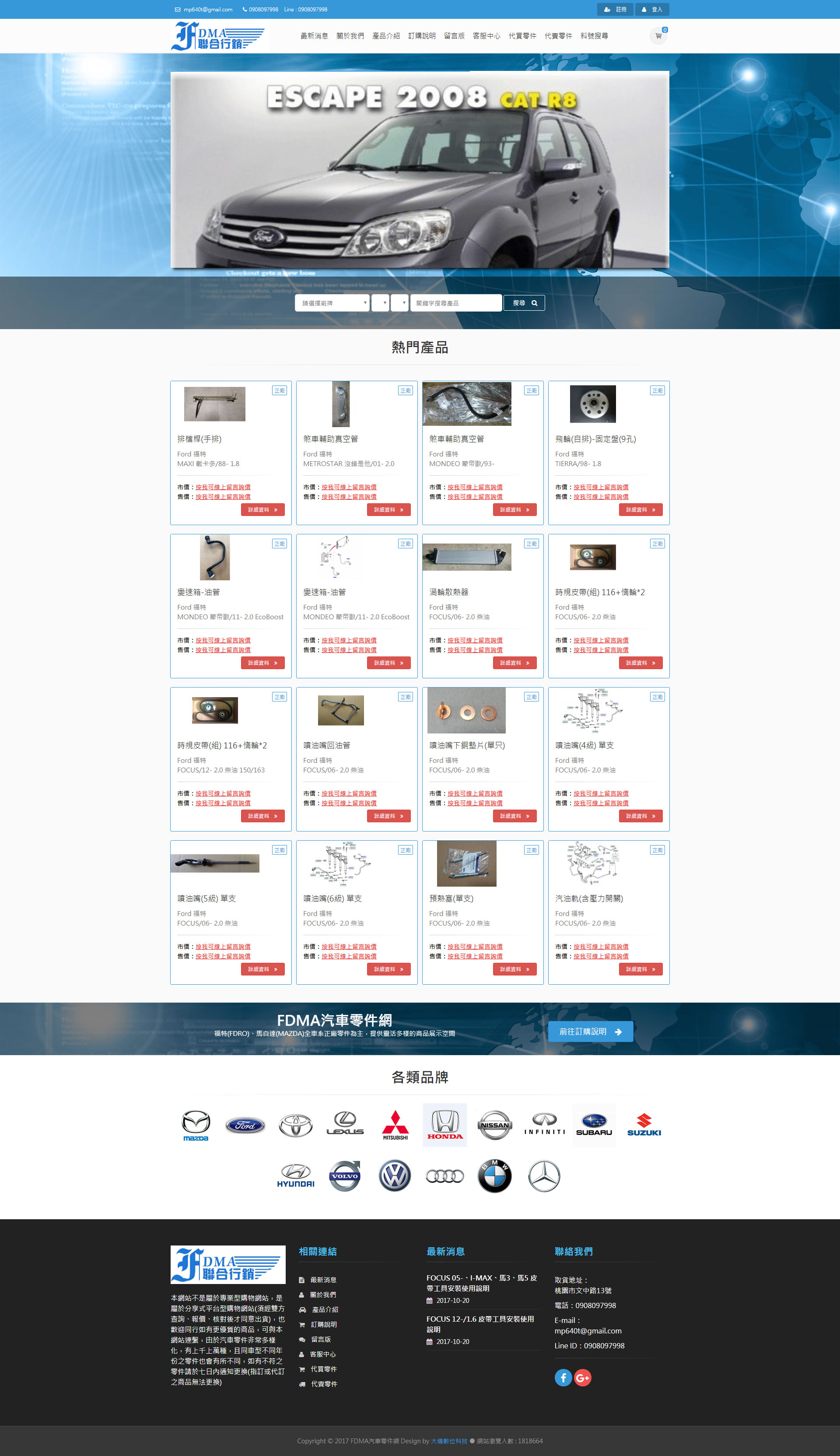Click the FDMA logo in header
This screenshot has height=1456, width=840.
tap(218, 36)
